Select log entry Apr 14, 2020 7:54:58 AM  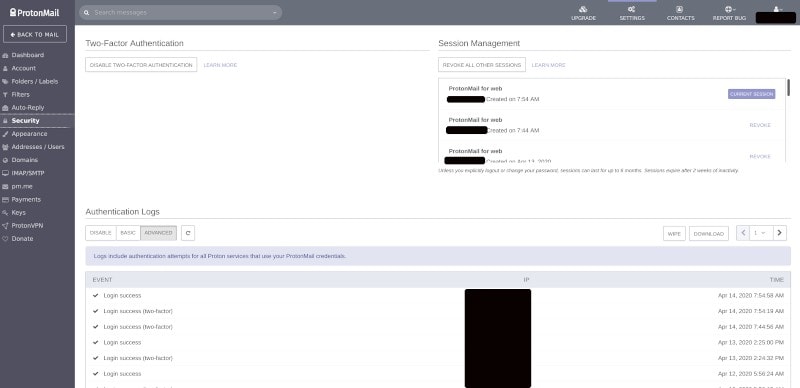(x=438, y=296)
